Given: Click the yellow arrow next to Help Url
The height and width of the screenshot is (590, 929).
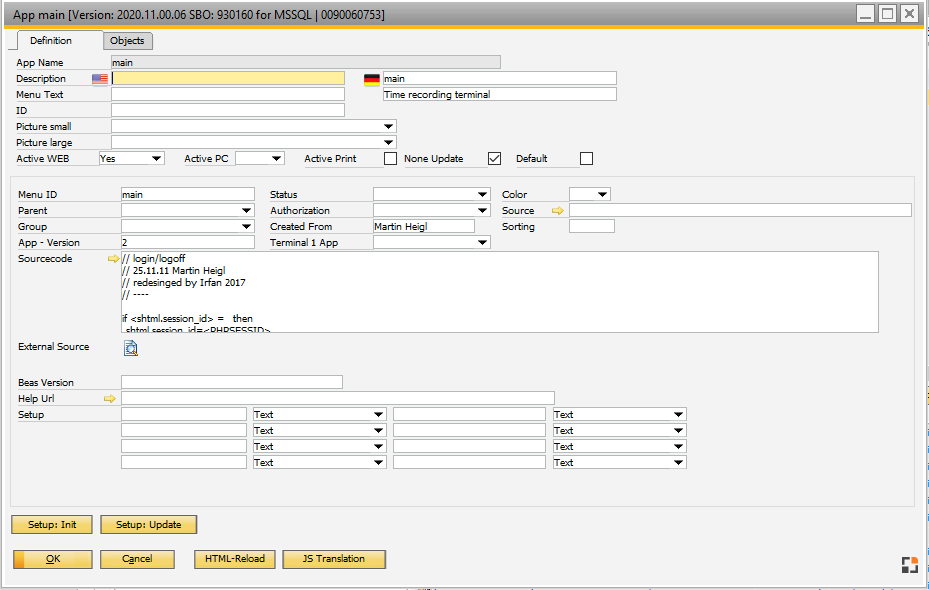Looking at the screenshot, I should coord(110,399).
